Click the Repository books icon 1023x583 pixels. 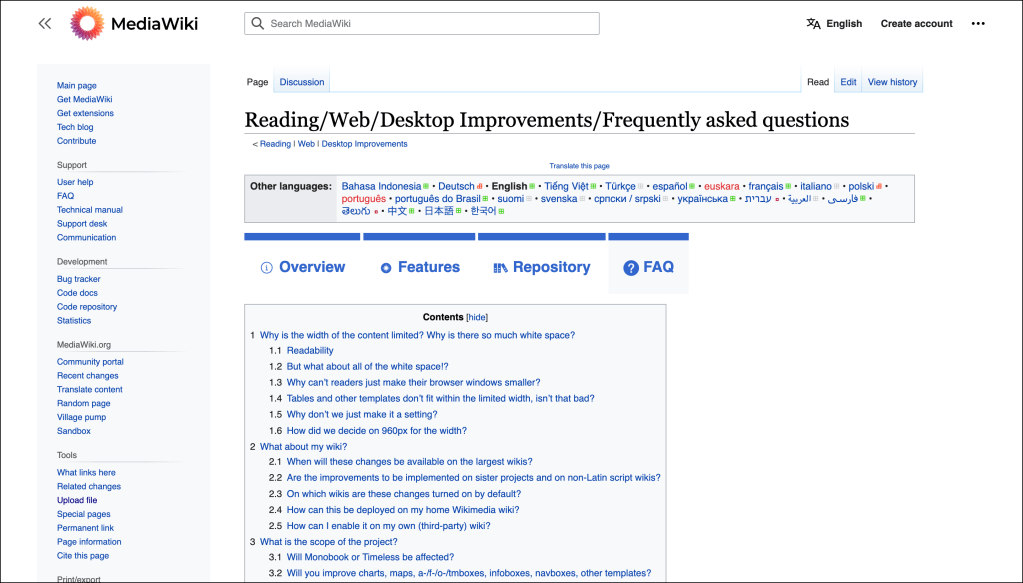coord(501,268)
